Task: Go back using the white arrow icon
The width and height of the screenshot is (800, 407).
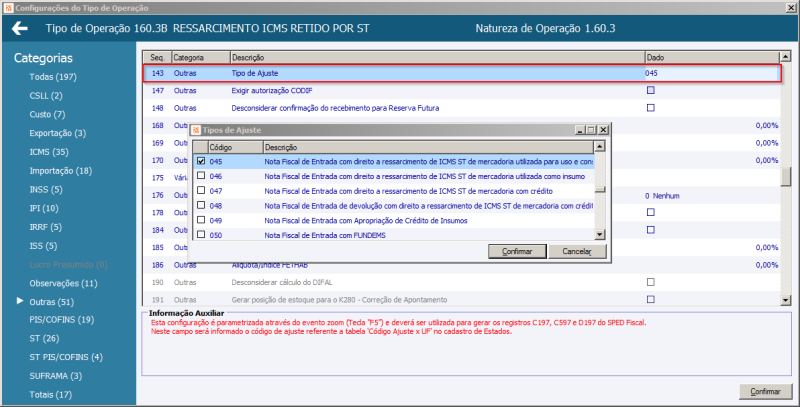Action: coord(20,29)
